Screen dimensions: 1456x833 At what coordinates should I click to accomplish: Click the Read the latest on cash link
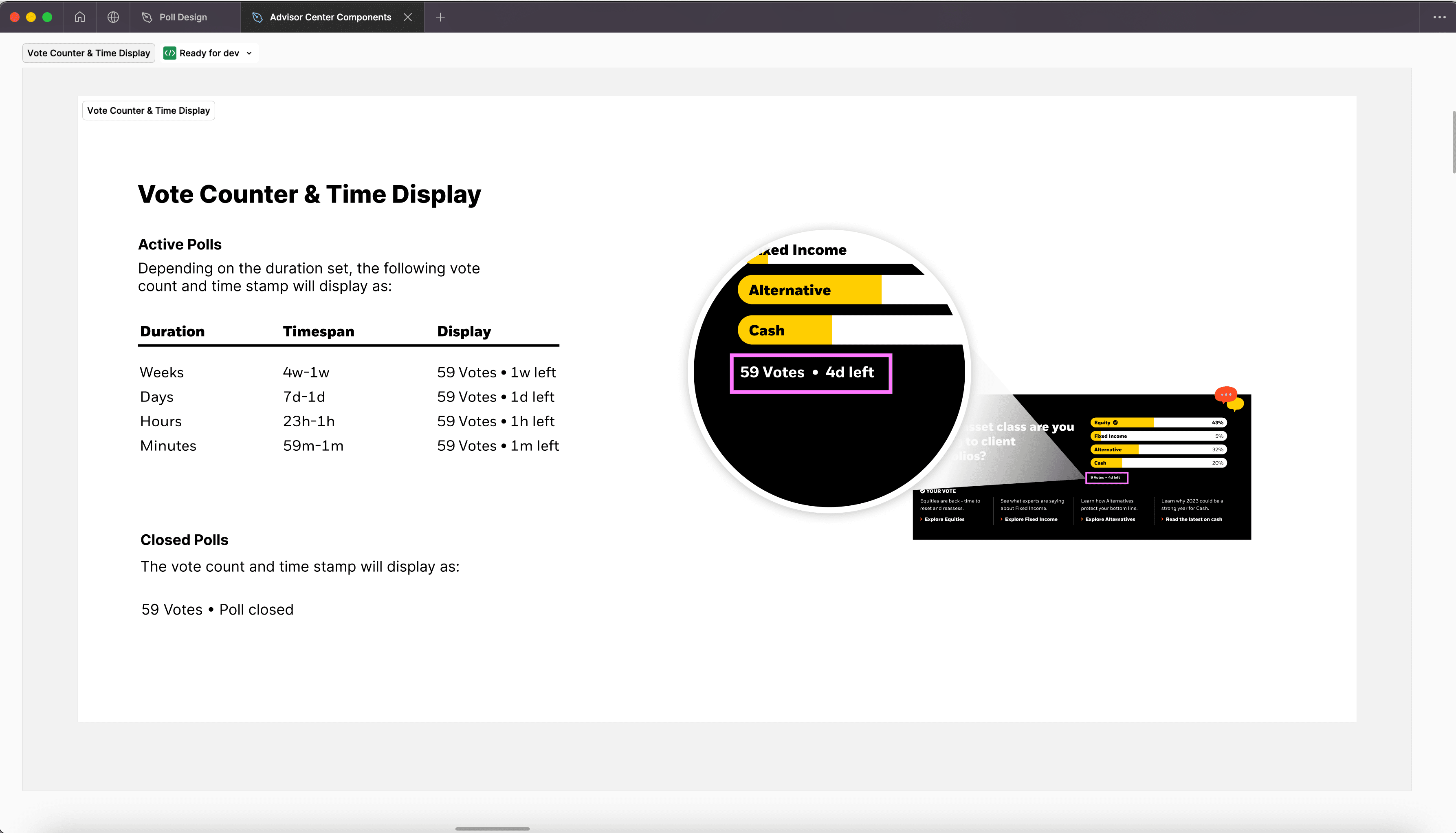[1194, 520]
